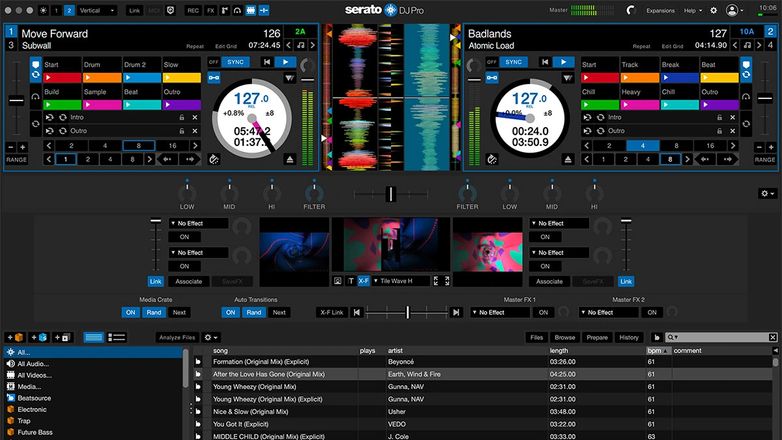Viewport: 782px width, 440px height.
Task: Click play button on deck 1
Action: point(285,62)
